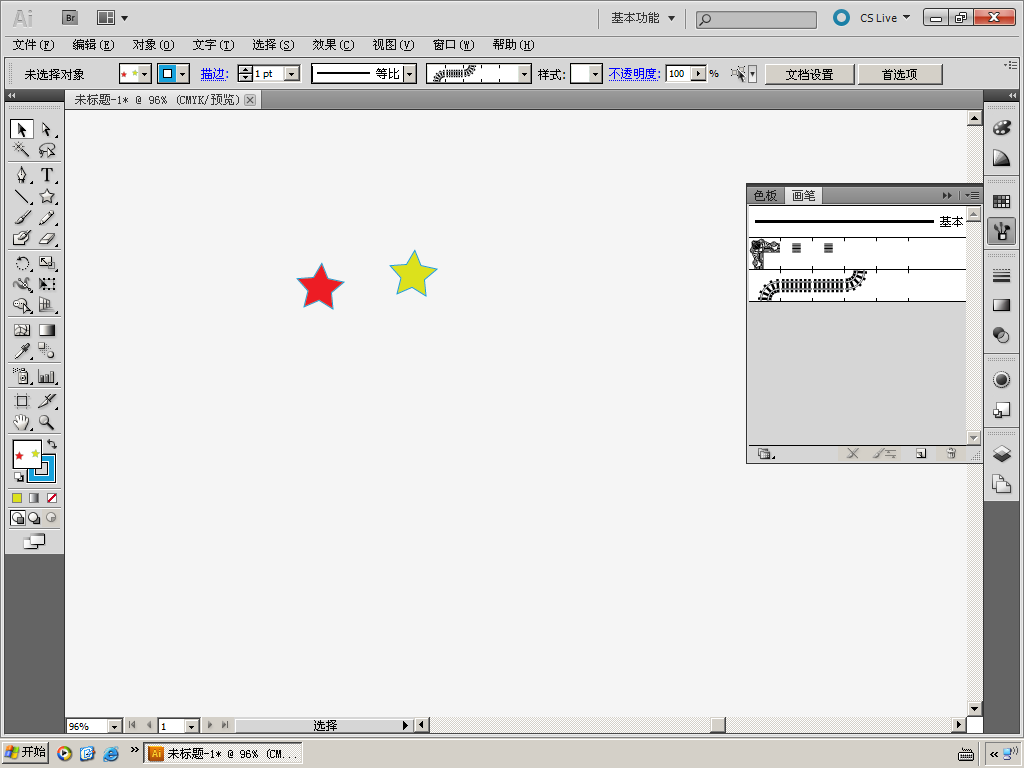
Task: Select the Column Graph tool
Action: [46, 376]
